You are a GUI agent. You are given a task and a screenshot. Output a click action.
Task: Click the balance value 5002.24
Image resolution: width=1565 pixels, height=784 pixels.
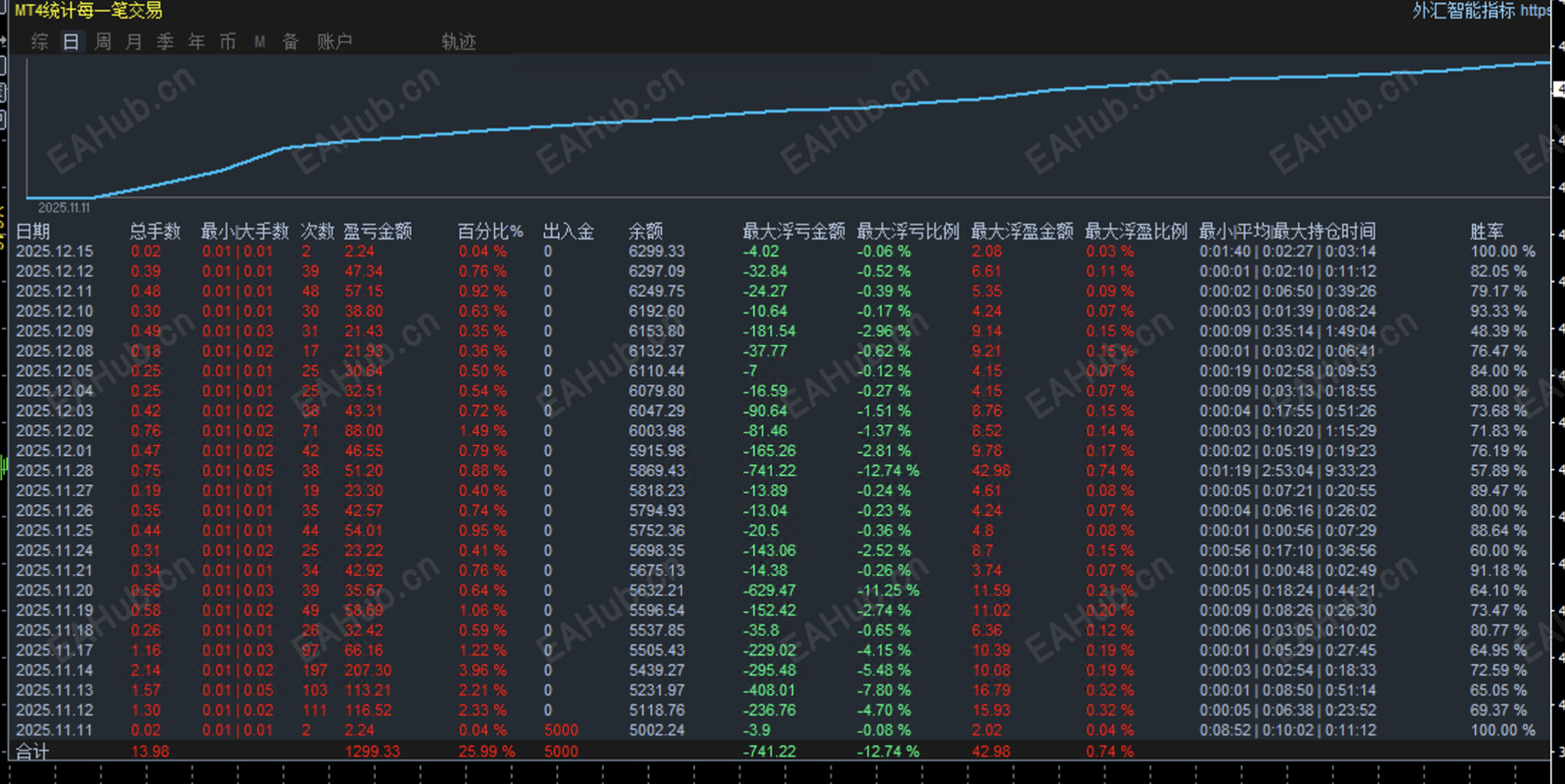[656, 730]
